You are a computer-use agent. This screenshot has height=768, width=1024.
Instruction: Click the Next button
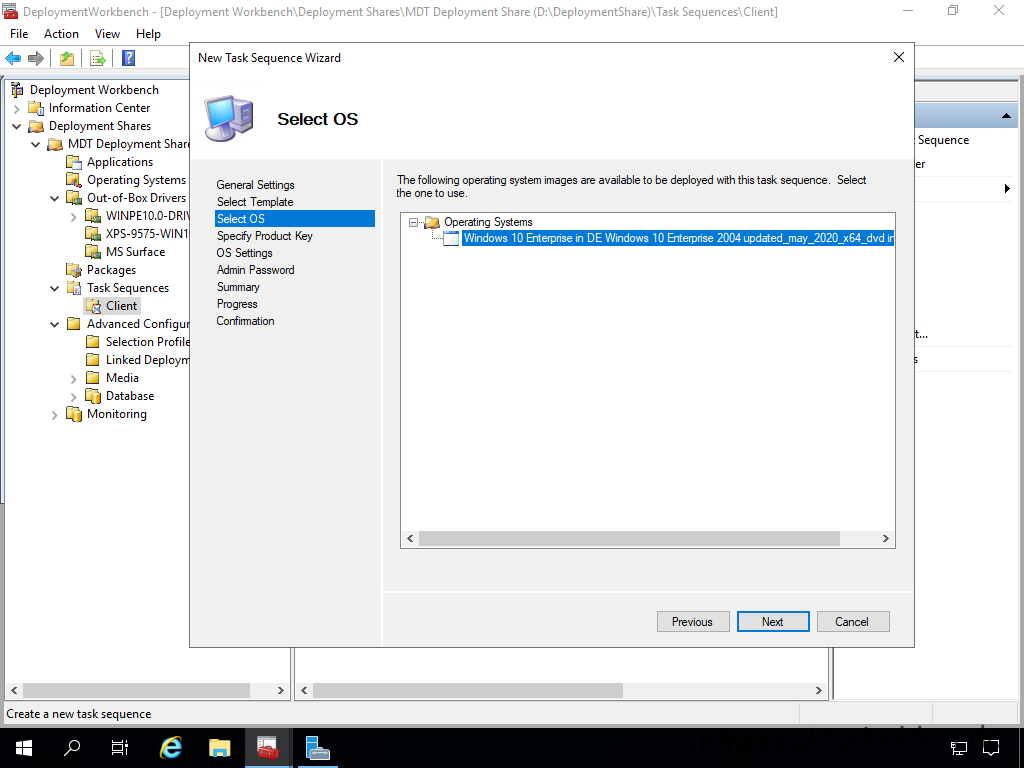pyautogui.click(x=773, y=622)
